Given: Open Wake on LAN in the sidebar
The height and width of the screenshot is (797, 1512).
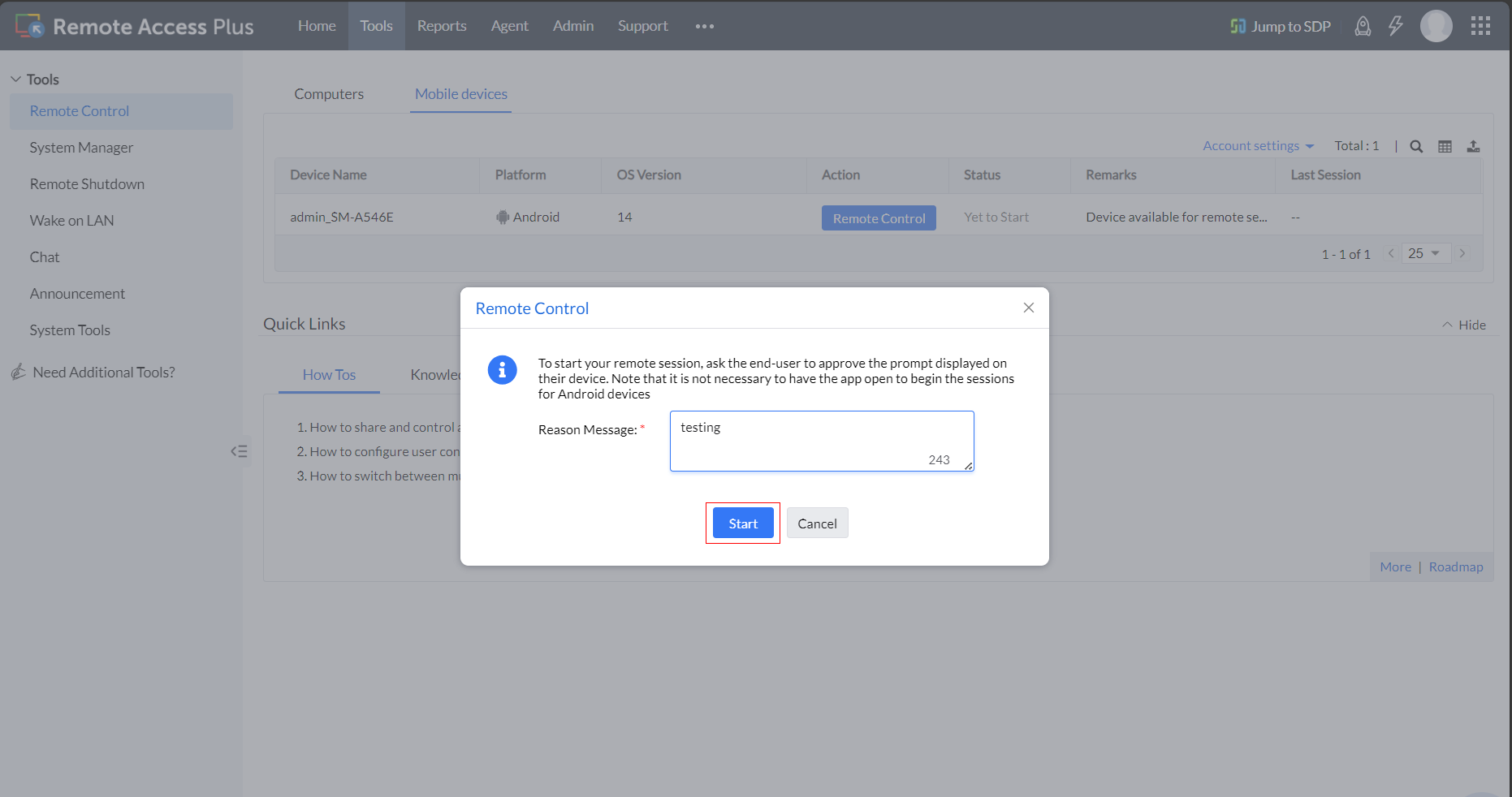Looking at the screenshot, I should [71, 221].
